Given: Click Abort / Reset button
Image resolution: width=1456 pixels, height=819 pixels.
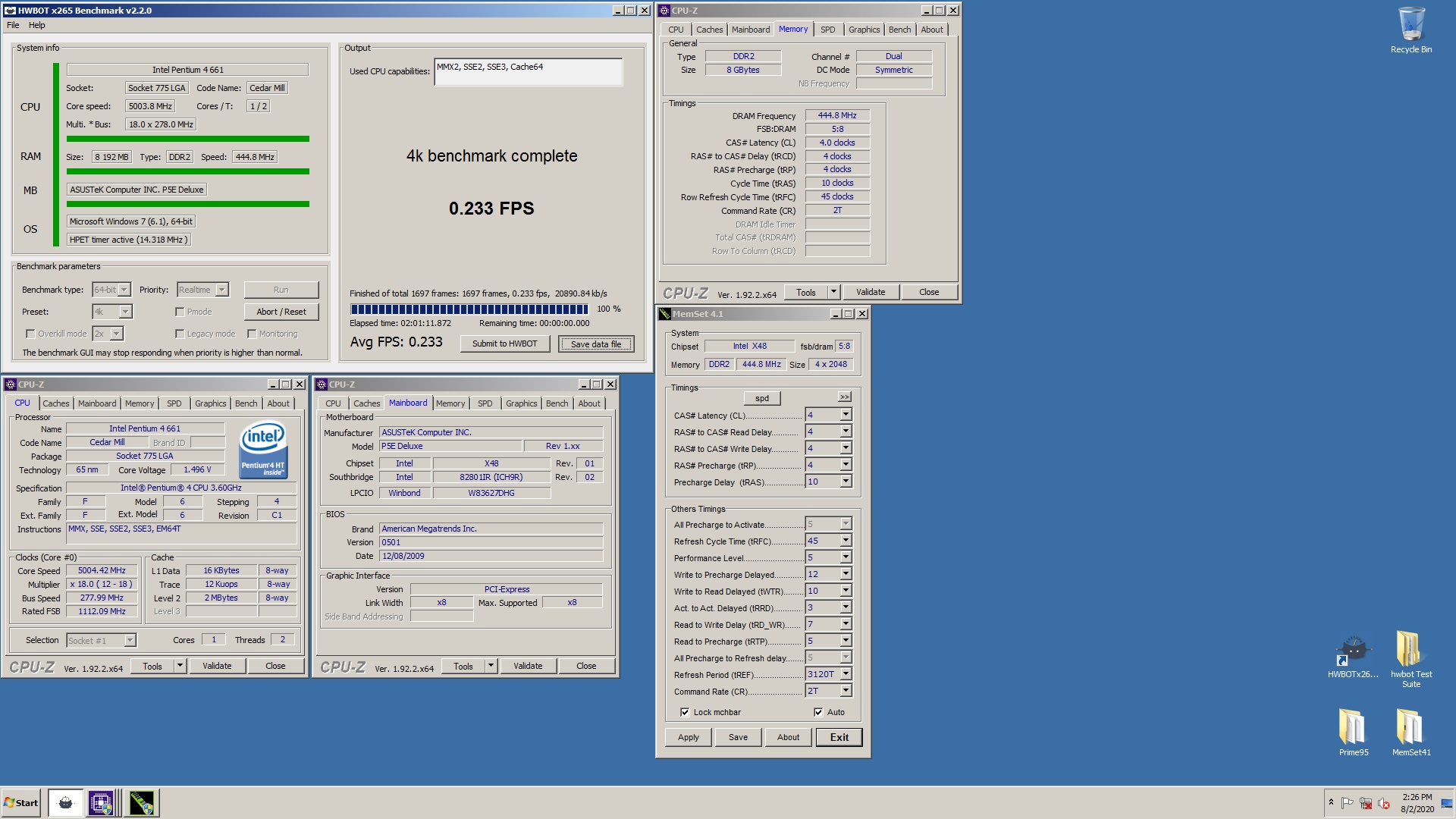Looking at the screenshot, I should [x=281, y=312].
